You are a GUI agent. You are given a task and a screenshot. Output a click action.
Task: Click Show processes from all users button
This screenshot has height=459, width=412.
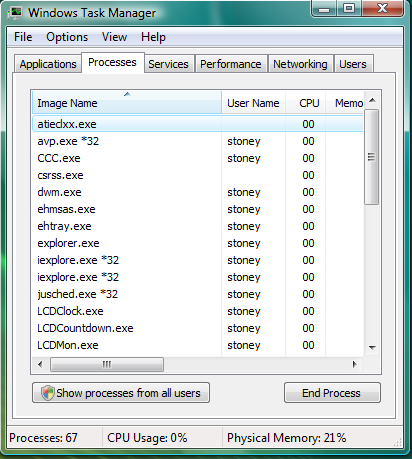pos(121,393)
